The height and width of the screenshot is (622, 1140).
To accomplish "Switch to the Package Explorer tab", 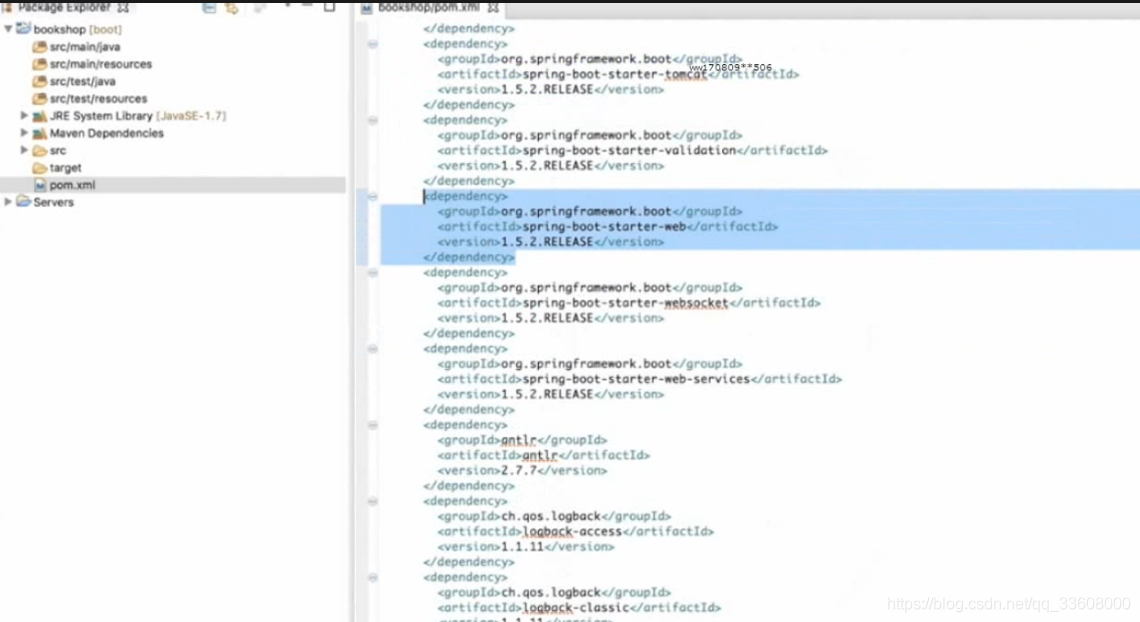I will click(x=64, y=7).
